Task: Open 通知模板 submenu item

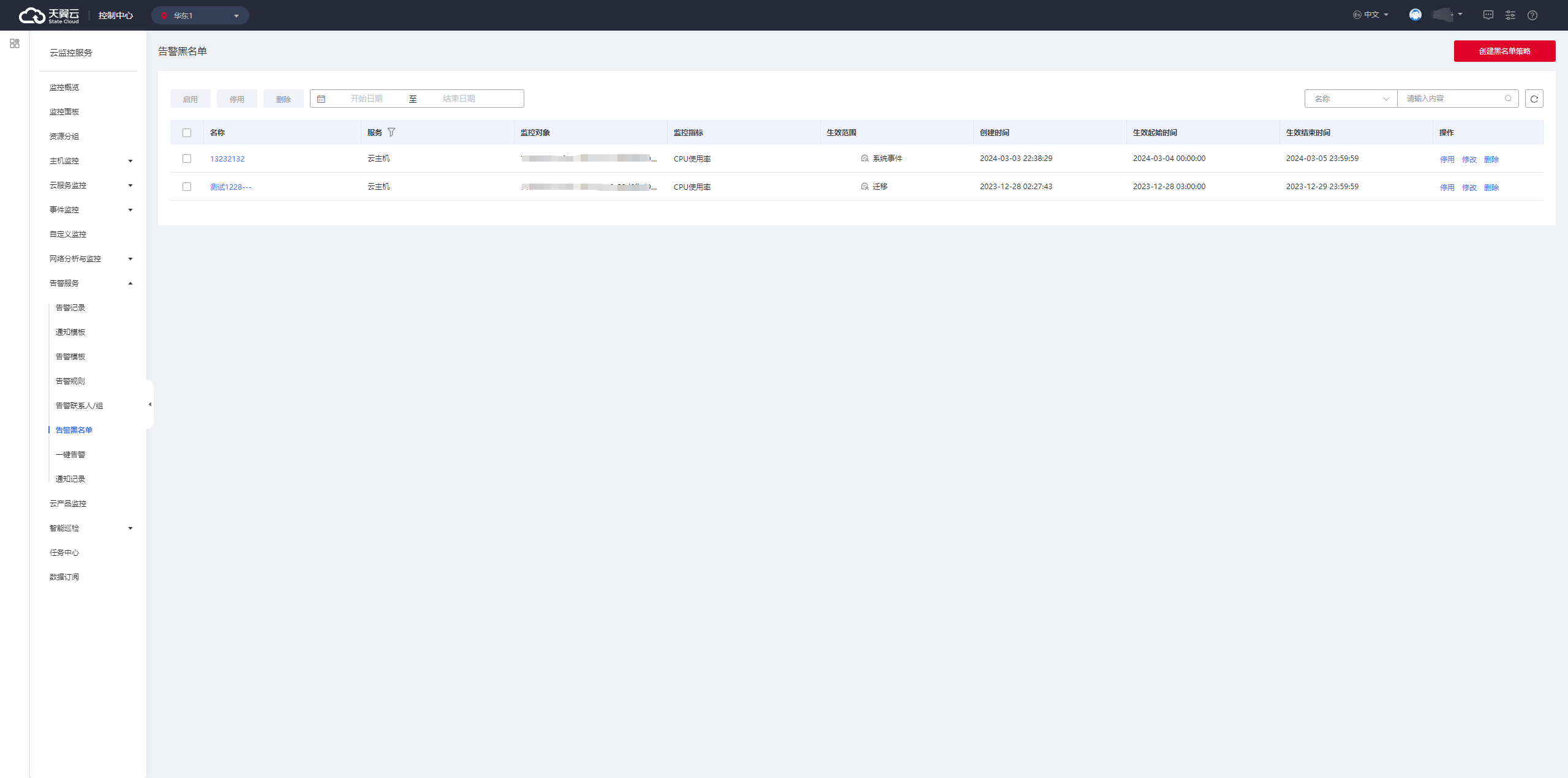Action: point(70,332)
